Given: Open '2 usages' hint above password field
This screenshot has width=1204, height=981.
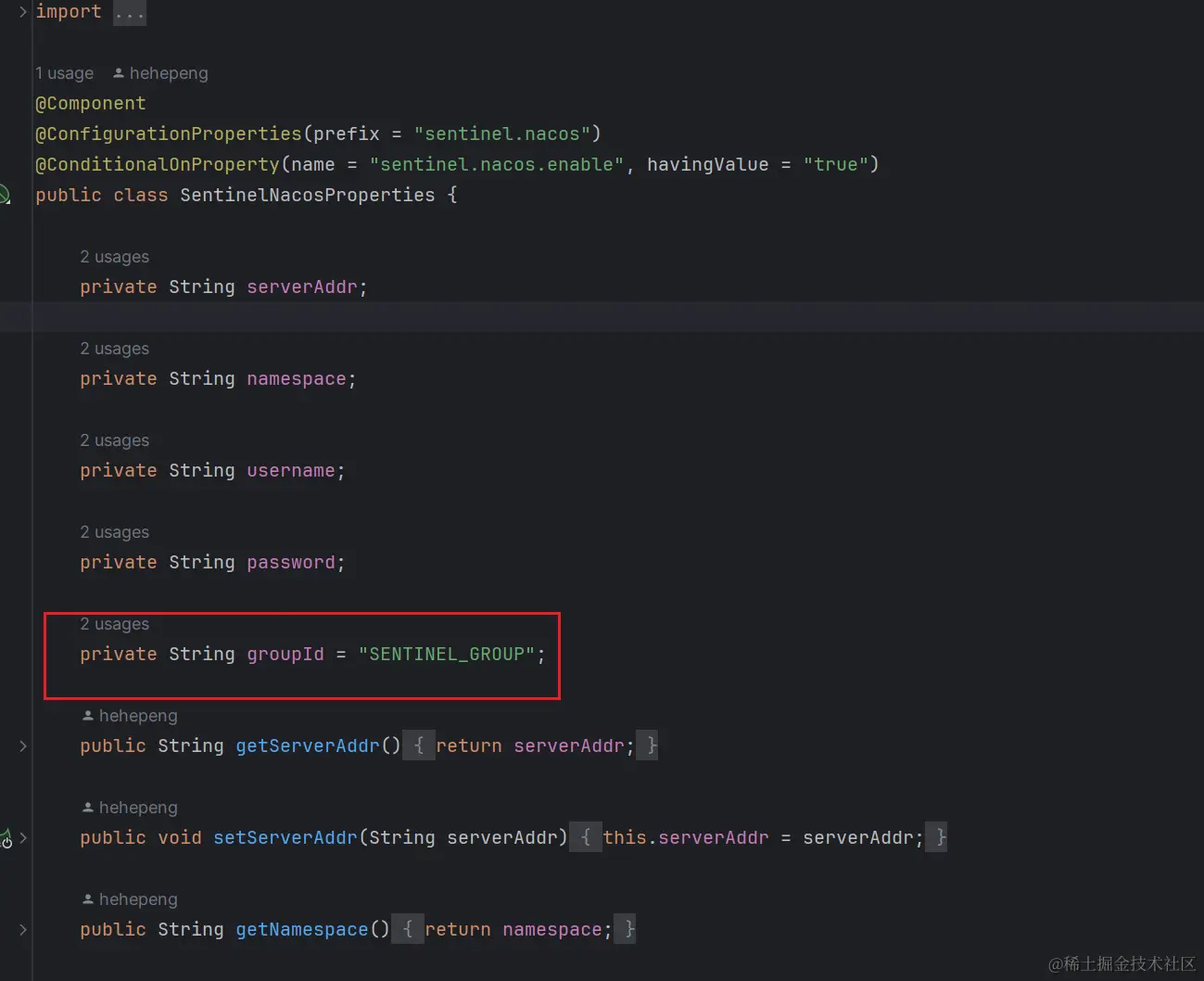Looking at the screenshot, I should tap(114, 532).
